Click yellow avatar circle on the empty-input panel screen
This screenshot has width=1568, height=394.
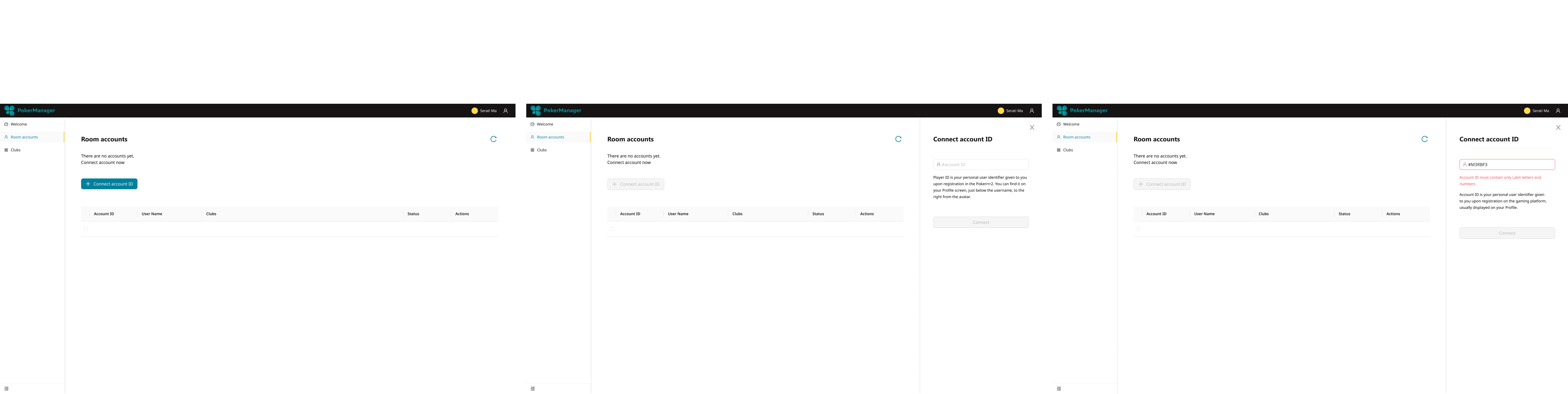[1000, 111]
